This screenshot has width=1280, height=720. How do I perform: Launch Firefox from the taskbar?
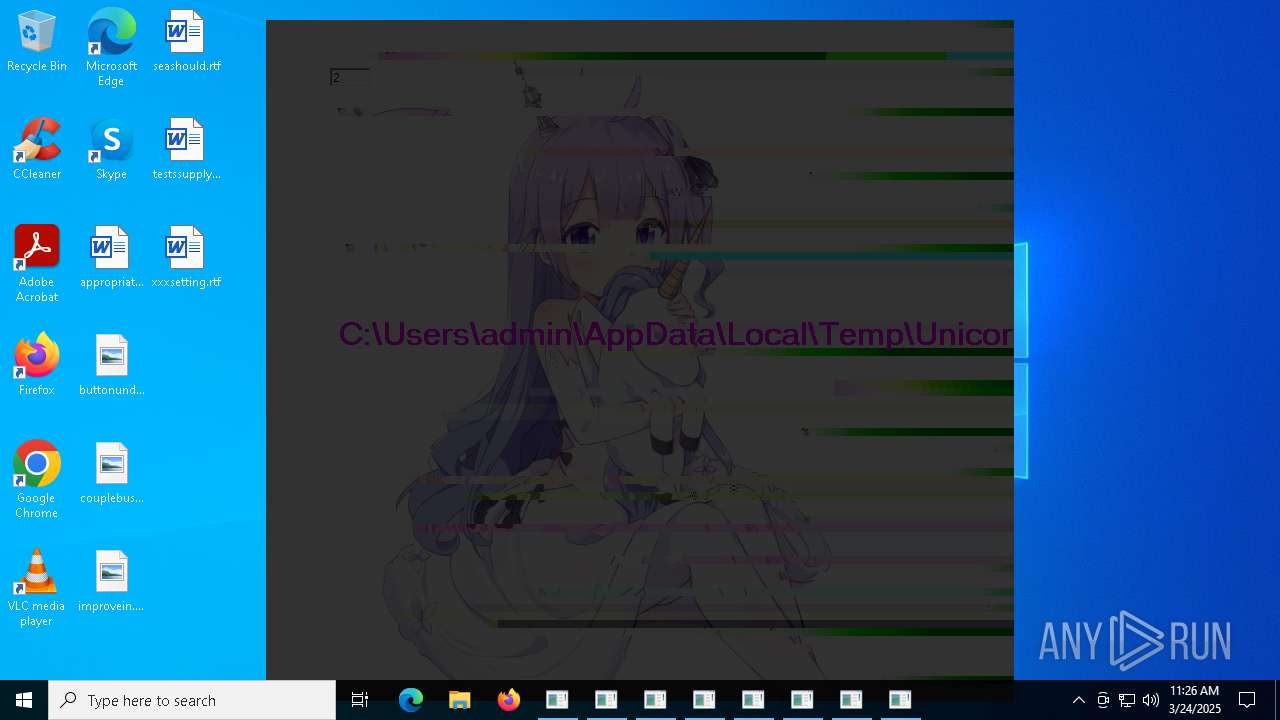509,700
